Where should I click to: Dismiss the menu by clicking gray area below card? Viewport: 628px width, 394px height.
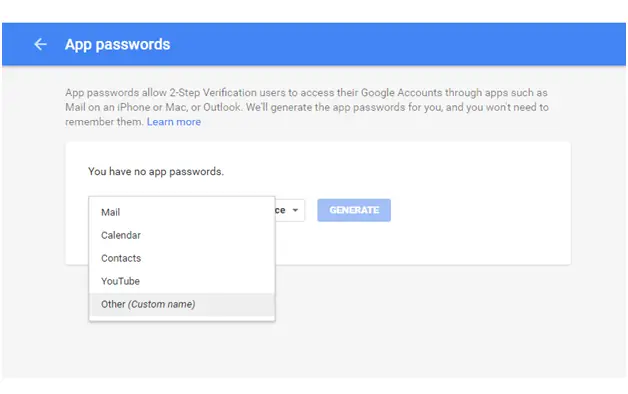401,320
